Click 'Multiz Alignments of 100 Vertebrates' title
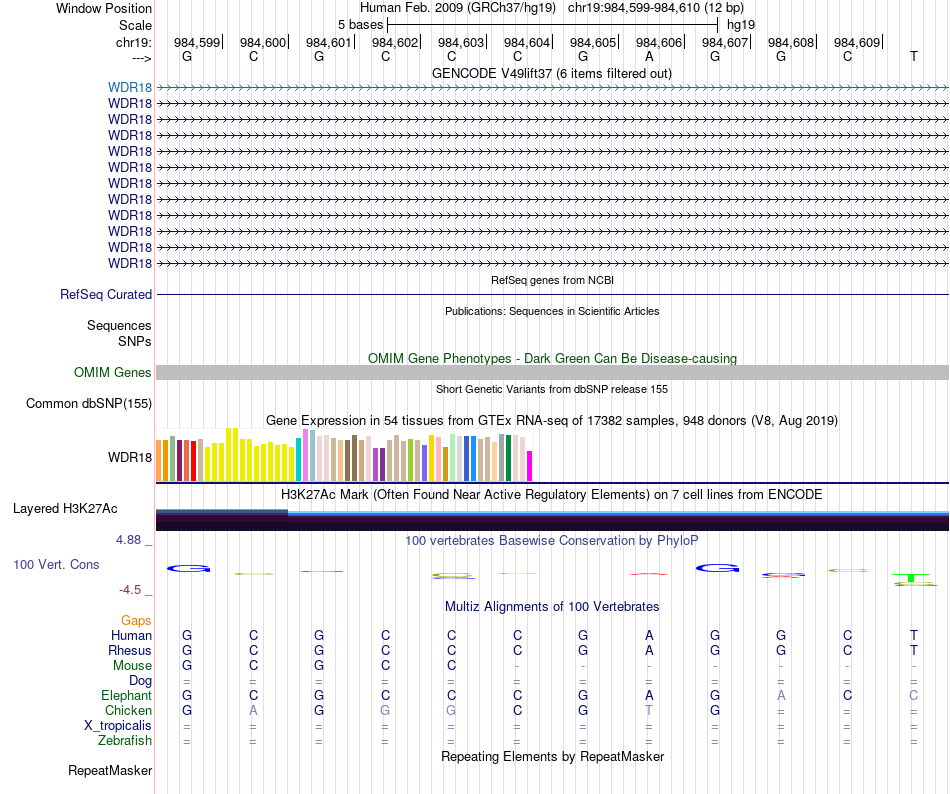The image size is (950, 794). tap(552, 606)
